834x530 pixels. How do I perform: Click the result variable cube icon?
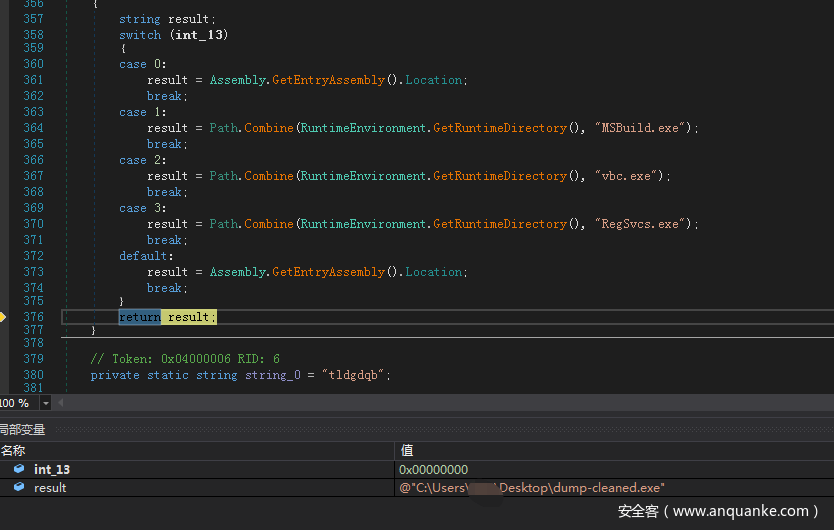click(x=19, y=487)
